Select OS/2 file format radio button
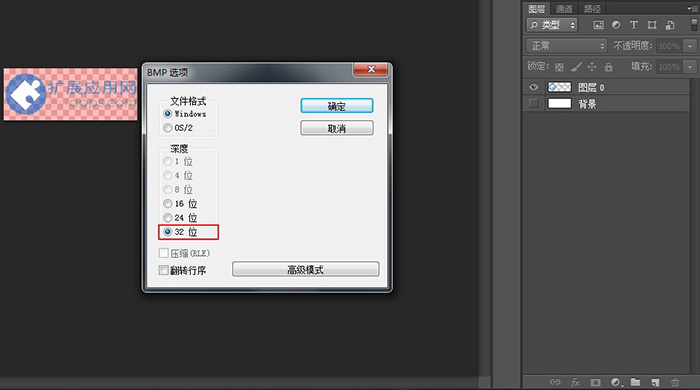This screenshot has height=390, width=700. click(x=167, y=128)
